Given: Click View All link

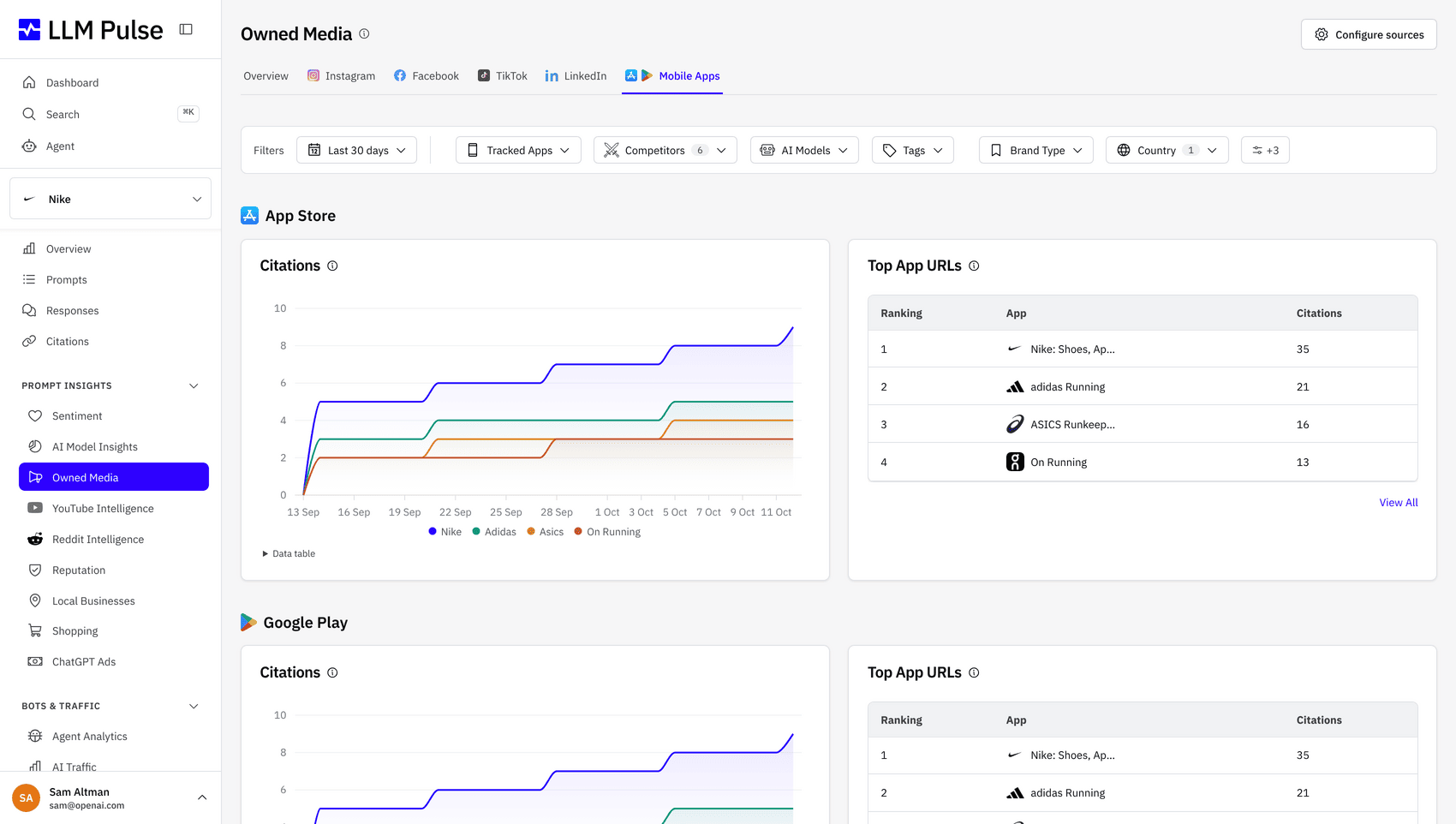Looking at the screenshot, I should (x=1398, y=502).
